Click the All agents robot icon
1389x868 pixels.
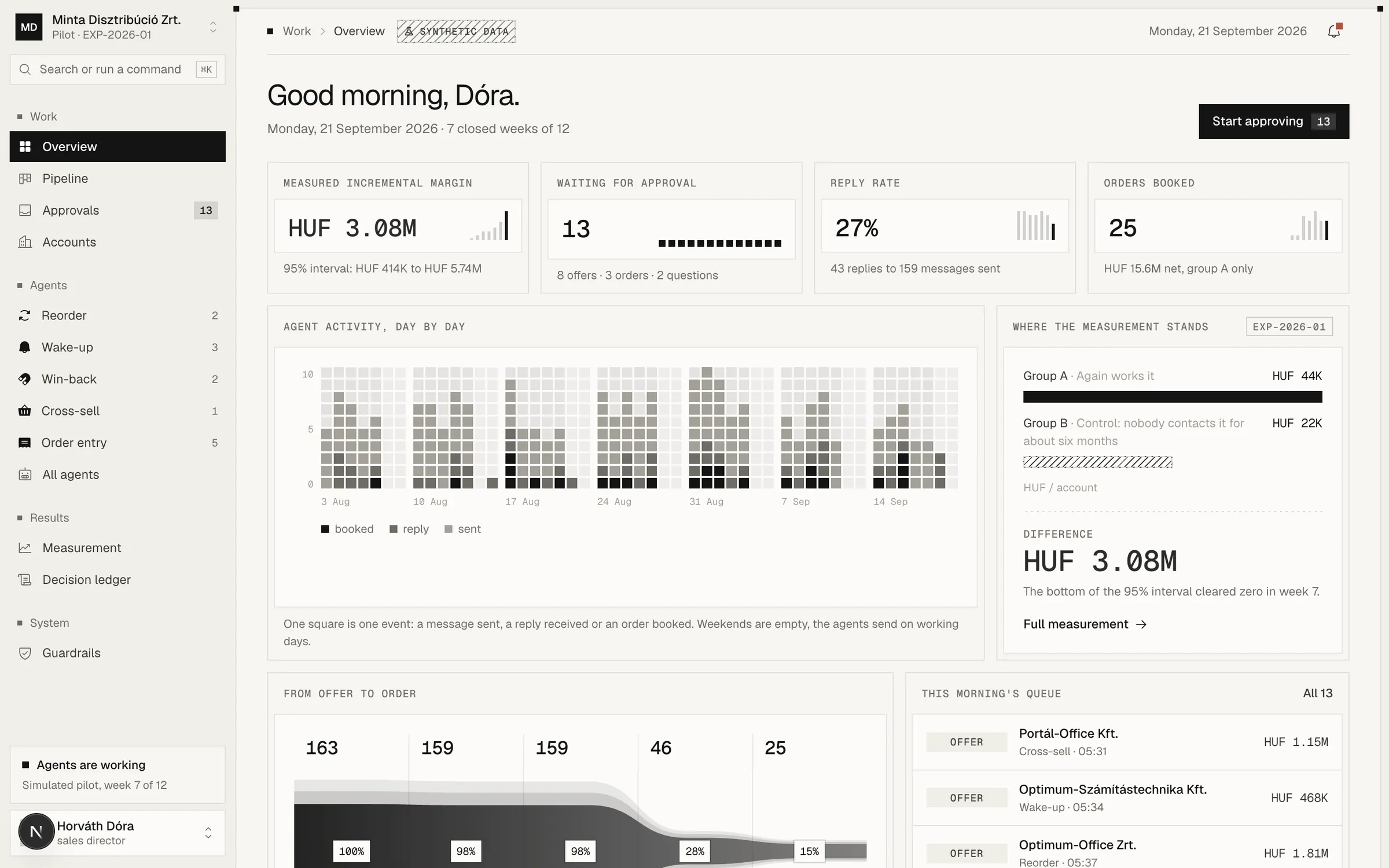pos(25,475)
